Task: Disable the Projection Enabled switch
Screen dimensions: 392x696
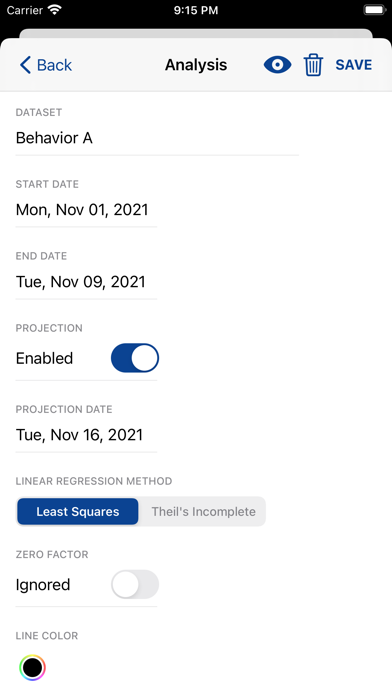Action: [x=135, y=358]
